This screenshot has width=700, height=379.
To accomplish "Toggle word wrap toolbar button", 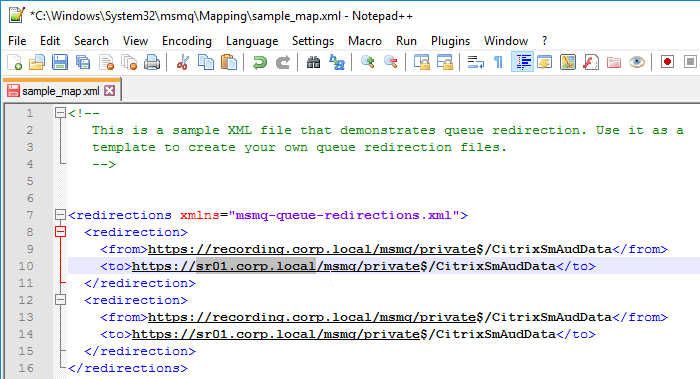I will tap(475, 62).
